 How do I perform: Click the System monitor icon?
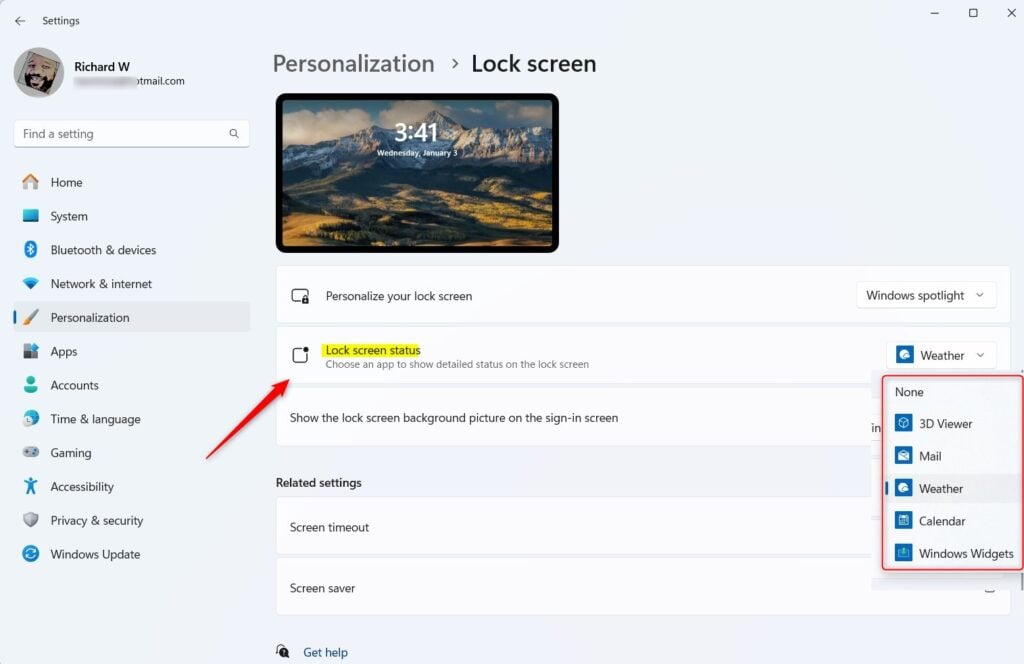coord(31,216)
